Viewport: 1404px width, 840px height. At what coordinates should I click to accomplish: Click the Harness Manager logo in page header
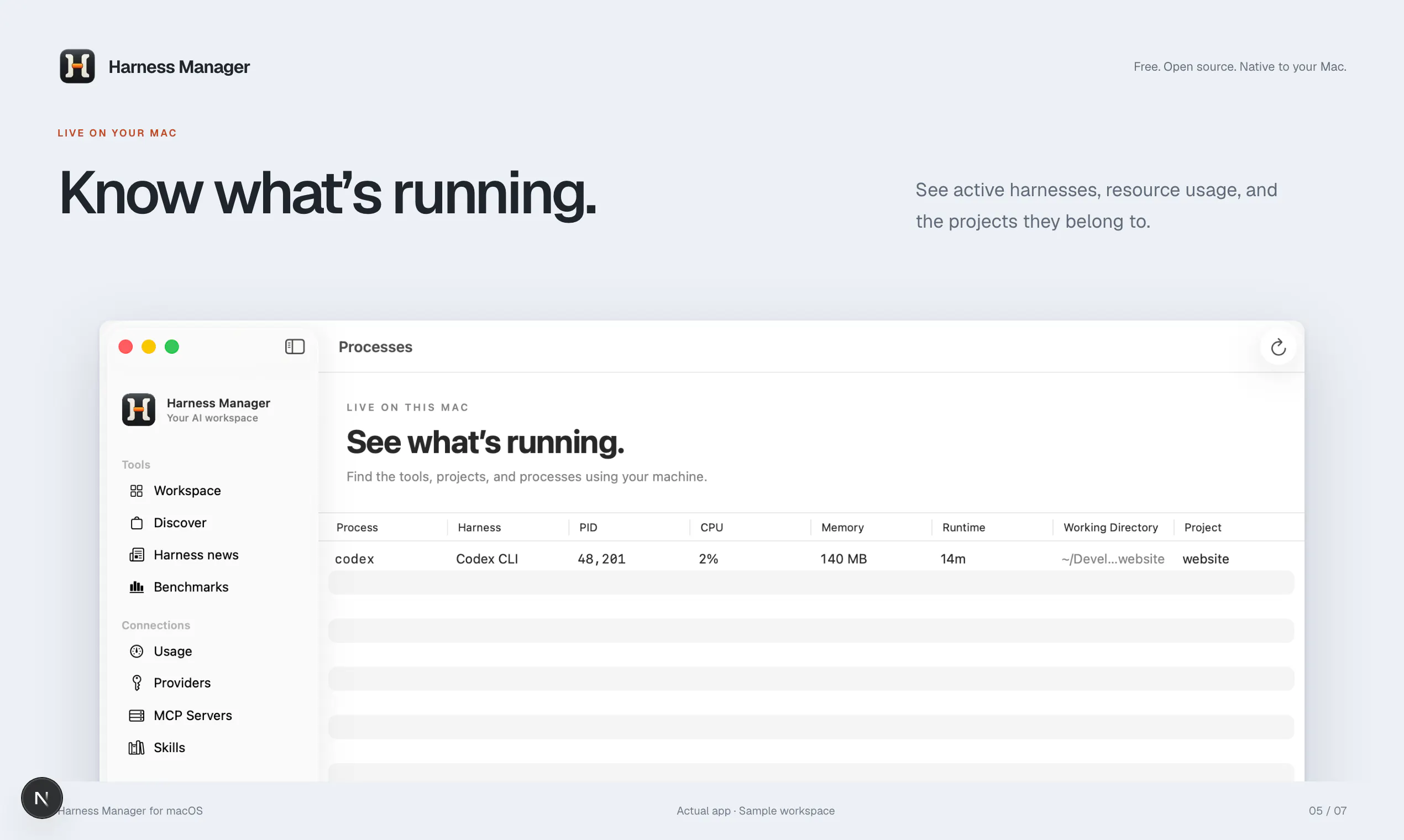tap(77, 66)
